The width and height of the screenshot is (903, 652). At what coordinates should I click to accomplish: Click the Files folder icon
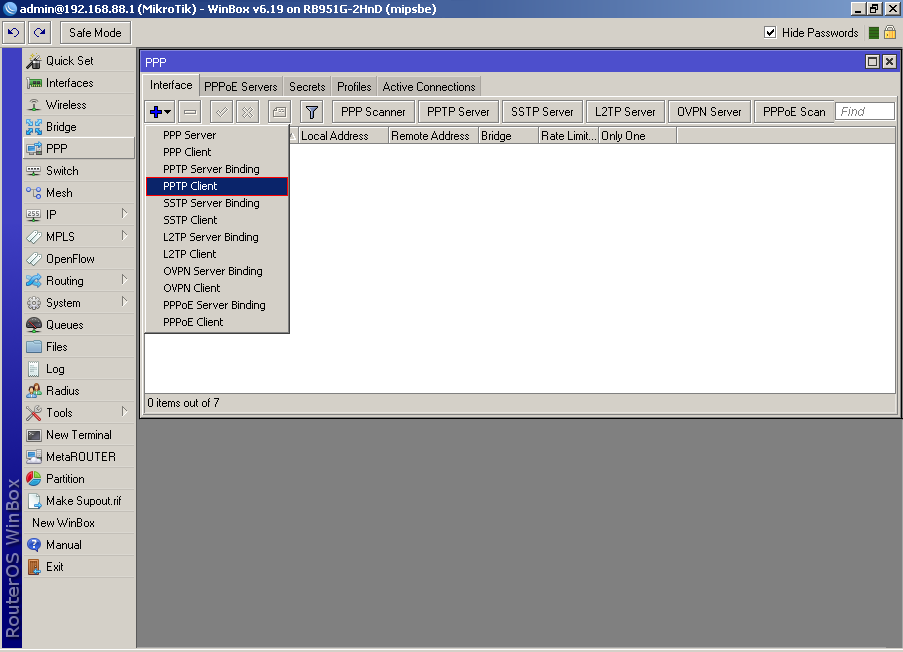[x=34, y=347]
